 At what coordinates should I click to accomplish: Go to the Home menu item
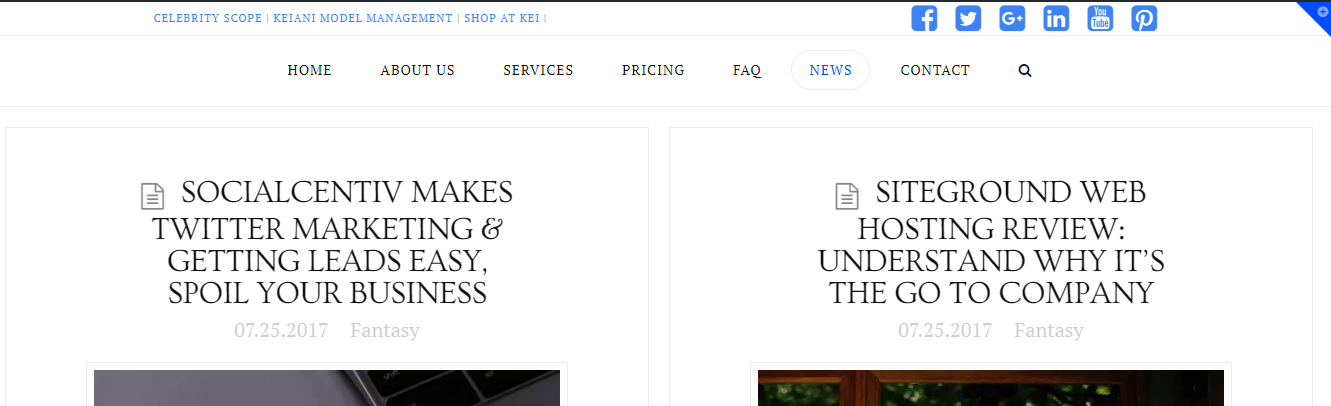(x=309, y=70)
